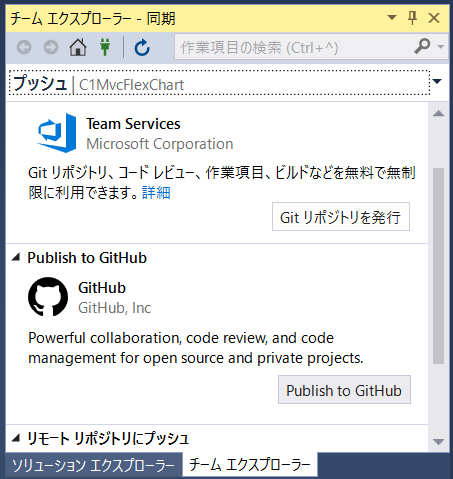The image size is (453, 479).
Task: Click the vertical scrollbar thumb
Action: [438, 266]
